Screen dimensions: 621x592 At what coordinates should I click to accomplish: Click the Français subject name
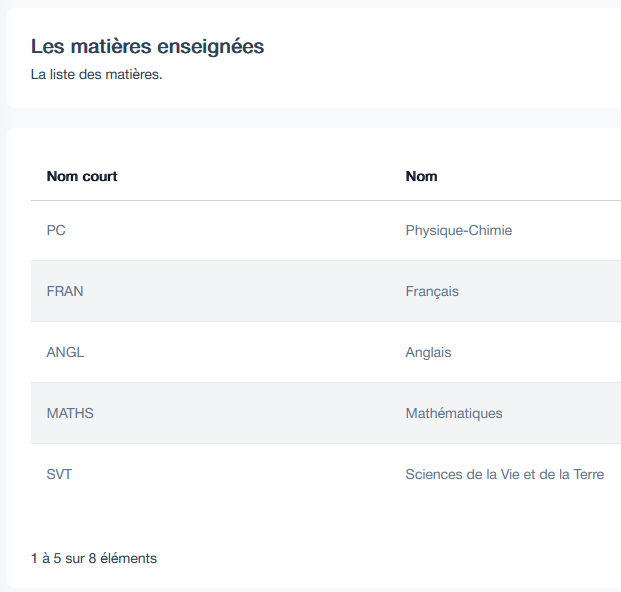pos(432,291)
